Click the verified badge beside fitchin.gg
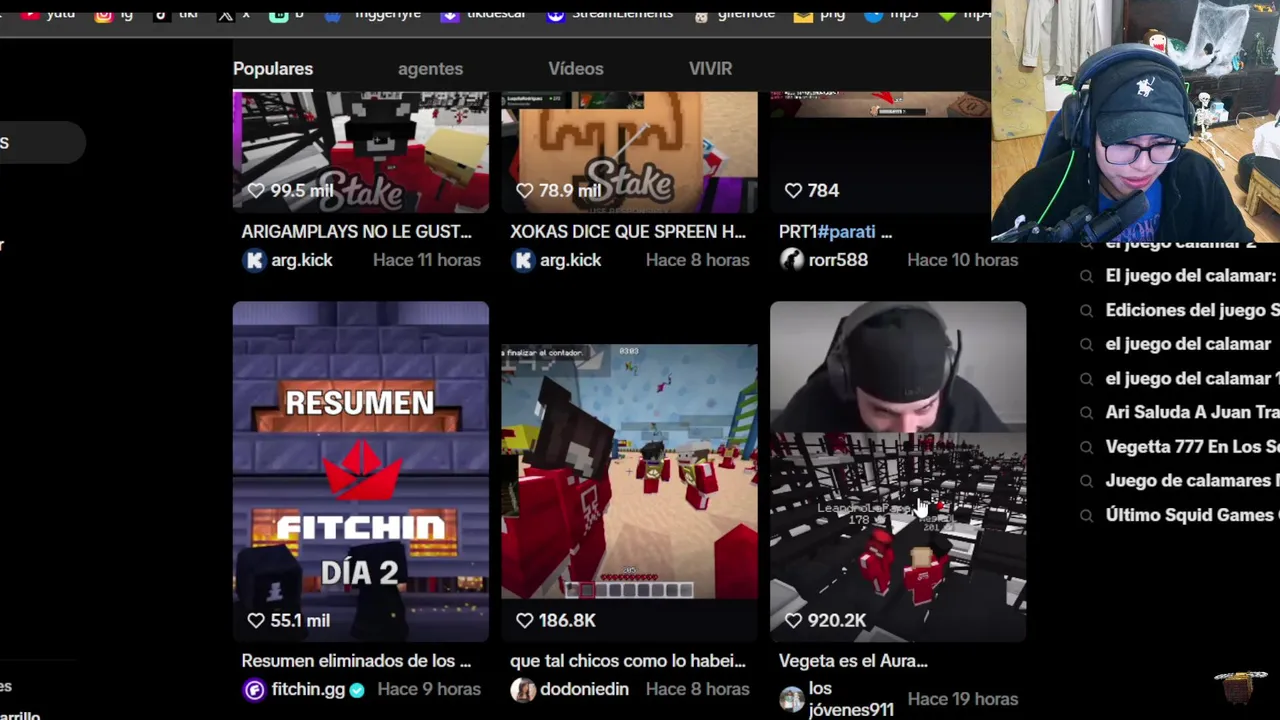This screenshot has width=1280, height=720. tap(357, 689)
